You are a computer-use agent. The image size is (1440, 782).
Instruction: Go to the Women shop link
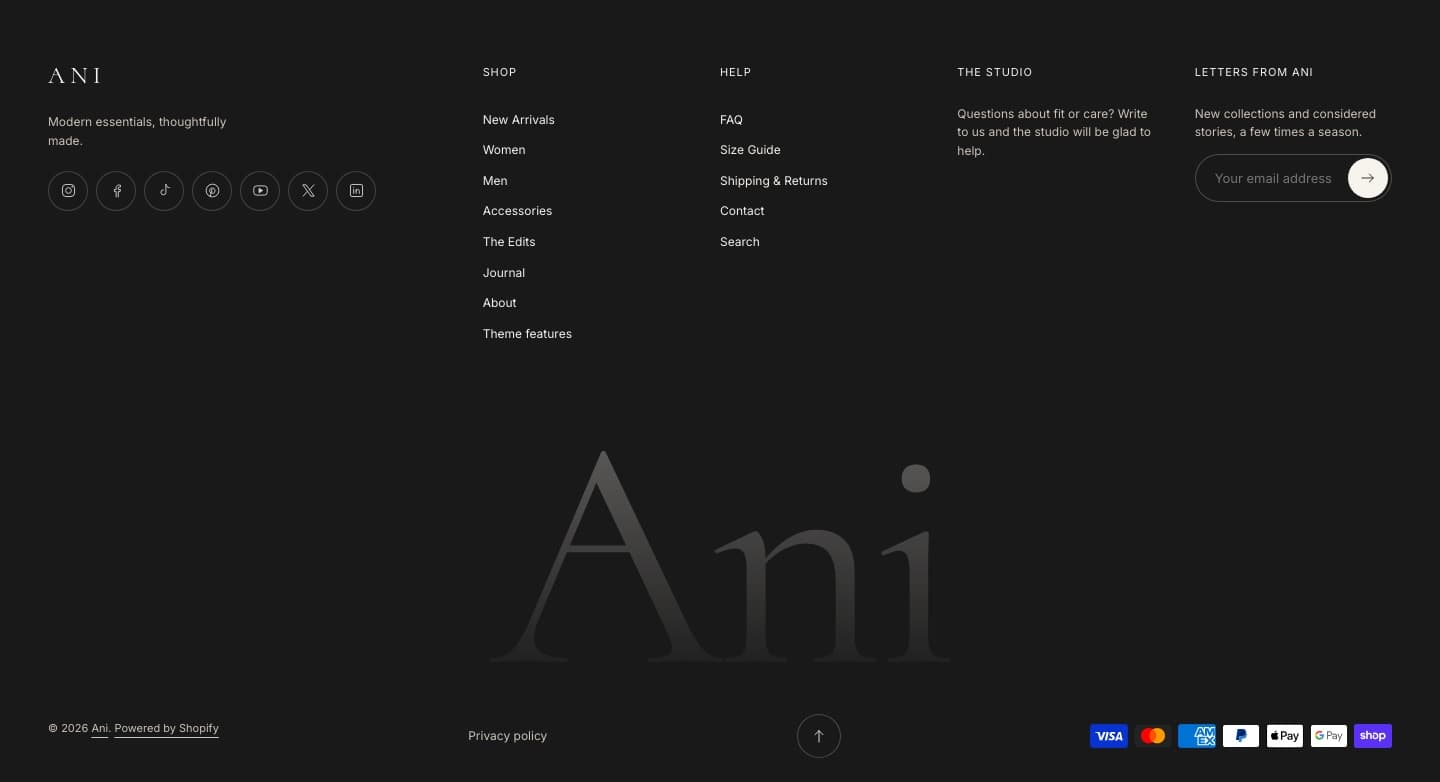coord(504,150)
